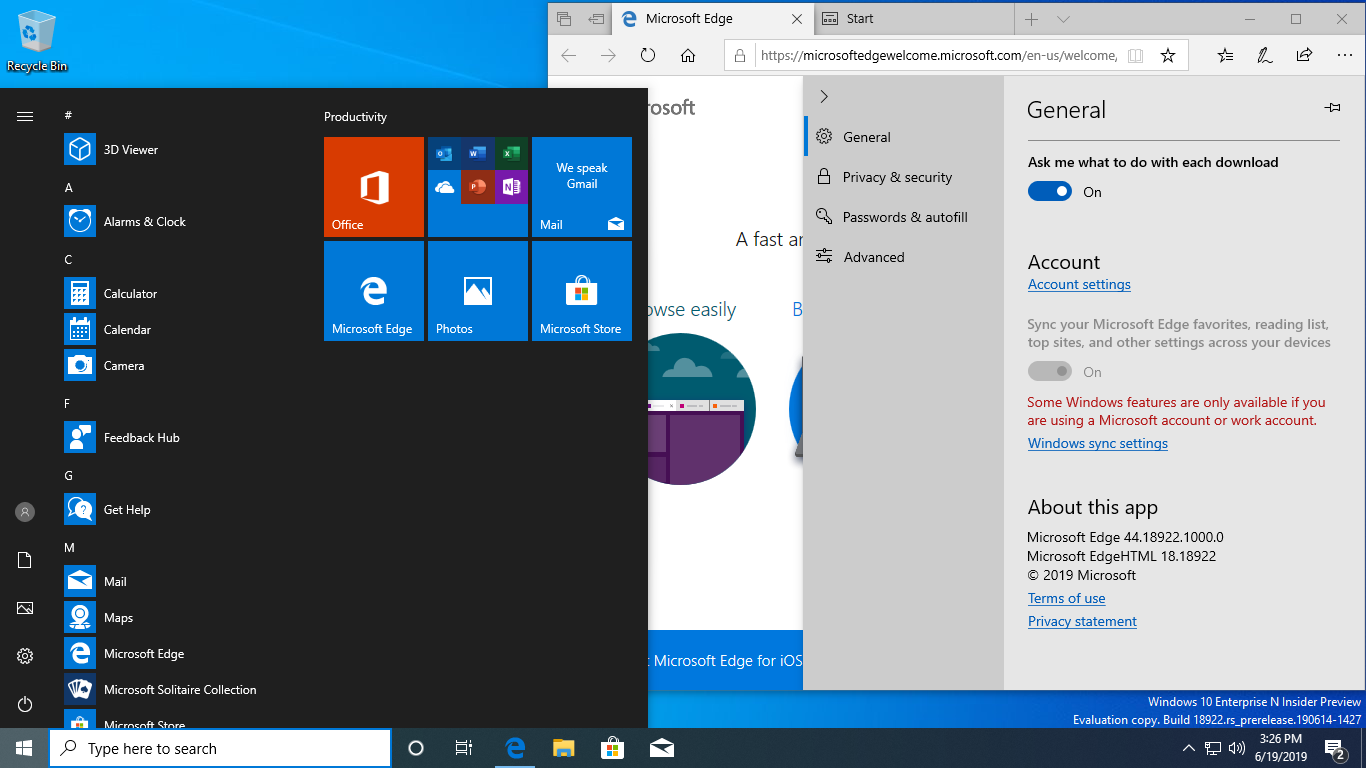Screen dimensions: 1366x768
Task: Open the Privacy statement link
Action: pos(1082,621)
